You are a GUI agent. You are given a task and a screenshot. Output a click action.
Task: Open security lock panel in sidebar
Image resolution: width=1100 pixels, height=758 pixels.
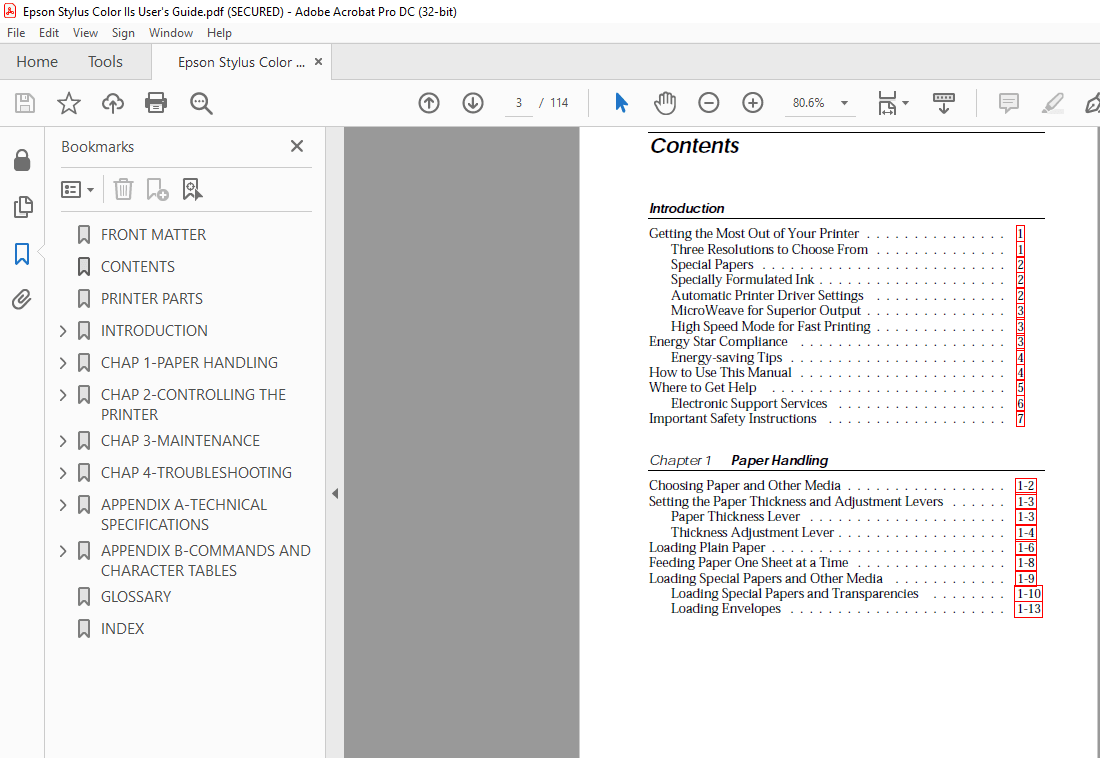[x=22, y=161]
